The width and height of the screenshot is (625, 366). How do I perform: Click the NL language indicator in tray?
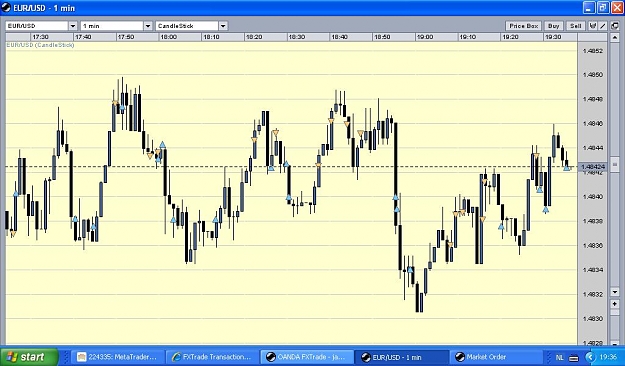click(559, 358)
